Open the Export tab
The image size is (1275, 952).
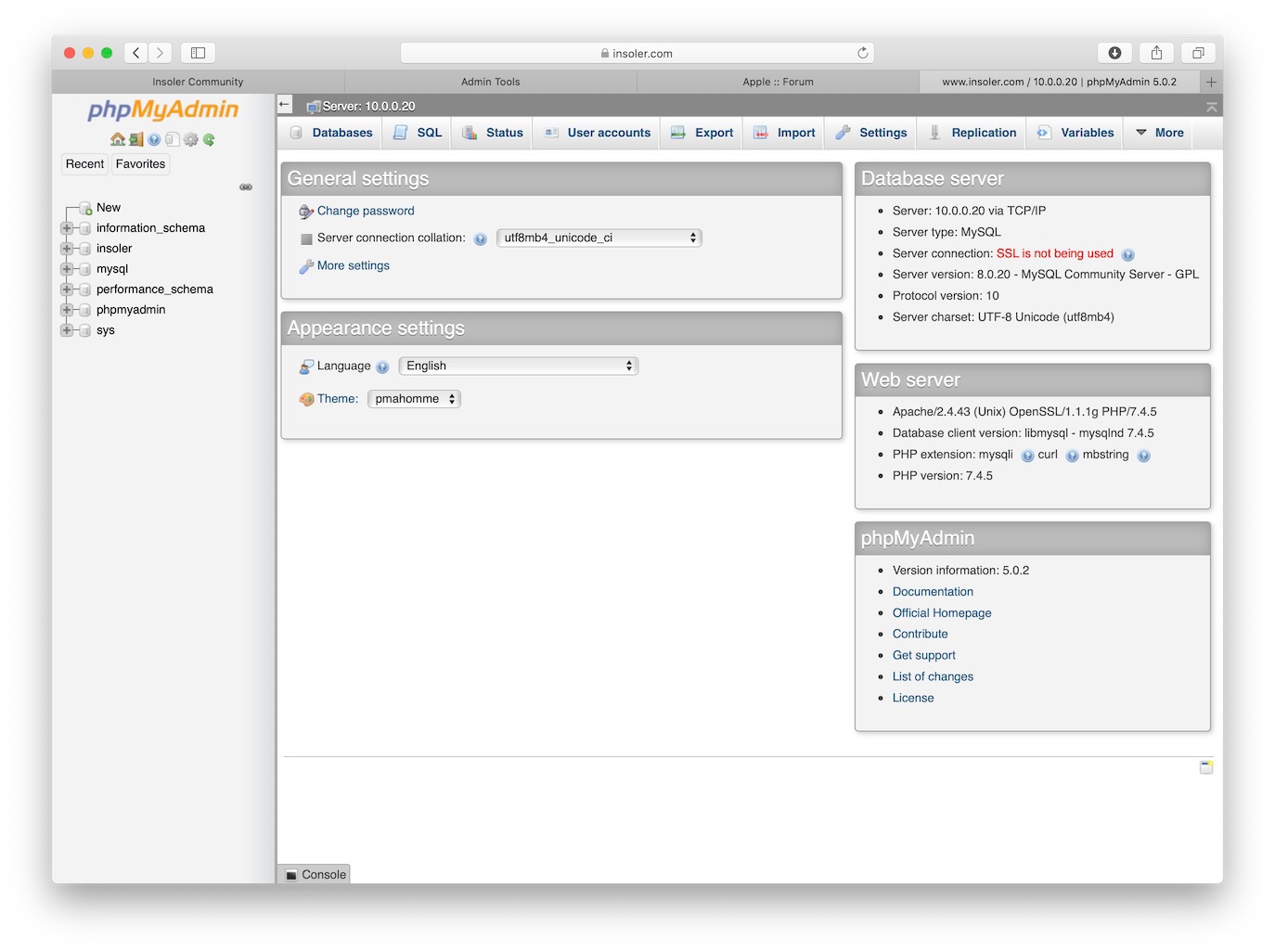(x=702, y=133)
